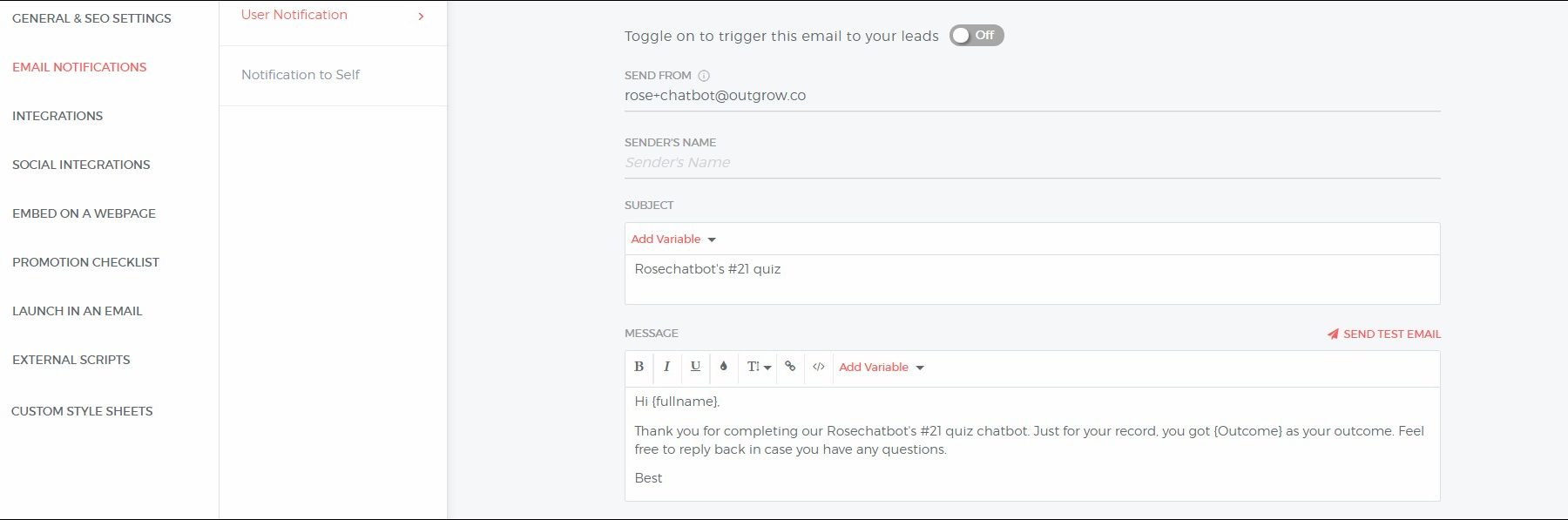Click the underline formatting icon
The image size is (1568, 520).
click(695, 367)
